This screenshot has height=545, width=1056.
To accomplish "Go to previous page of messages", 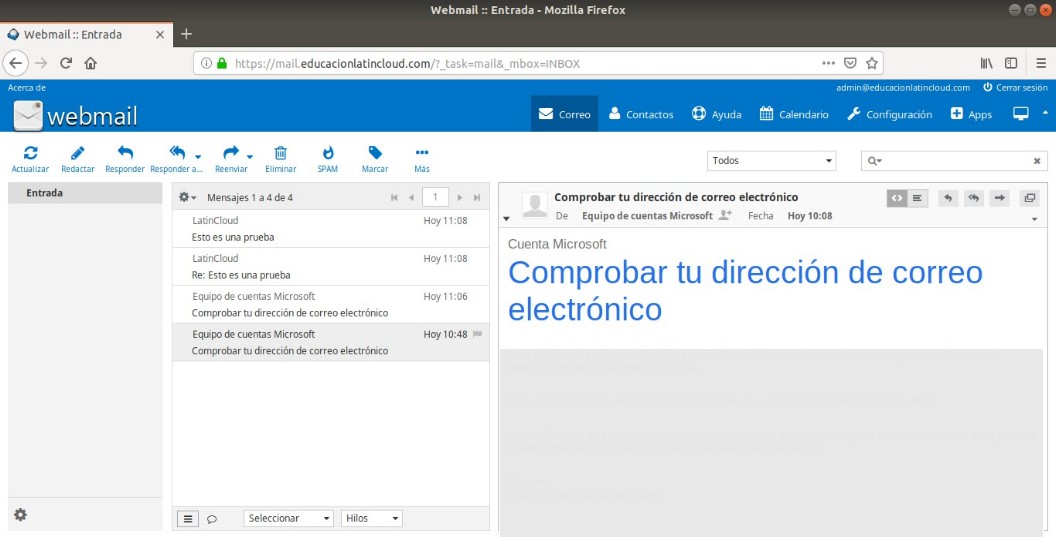I will (411, 197).
